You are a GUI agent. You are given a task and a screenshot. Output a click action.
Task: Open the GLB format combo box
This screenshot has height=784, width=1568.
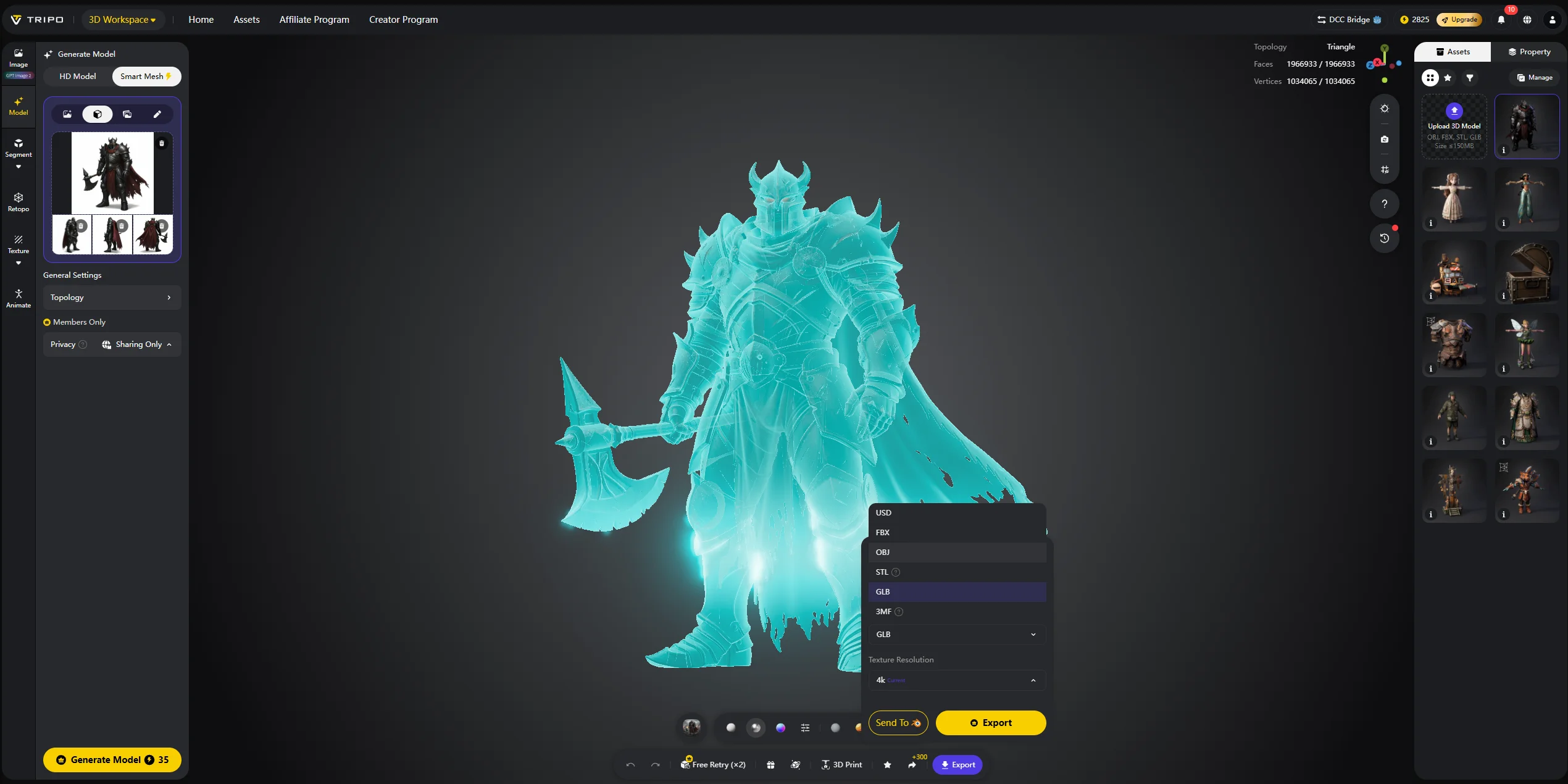(957, 635)
